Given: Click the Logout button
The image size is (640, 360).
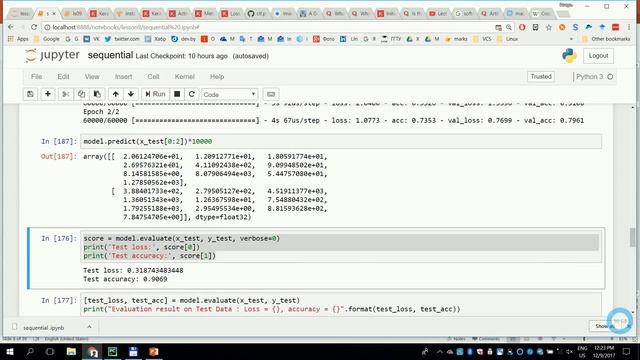Looking at the screenshot, I should click(598, 56).
